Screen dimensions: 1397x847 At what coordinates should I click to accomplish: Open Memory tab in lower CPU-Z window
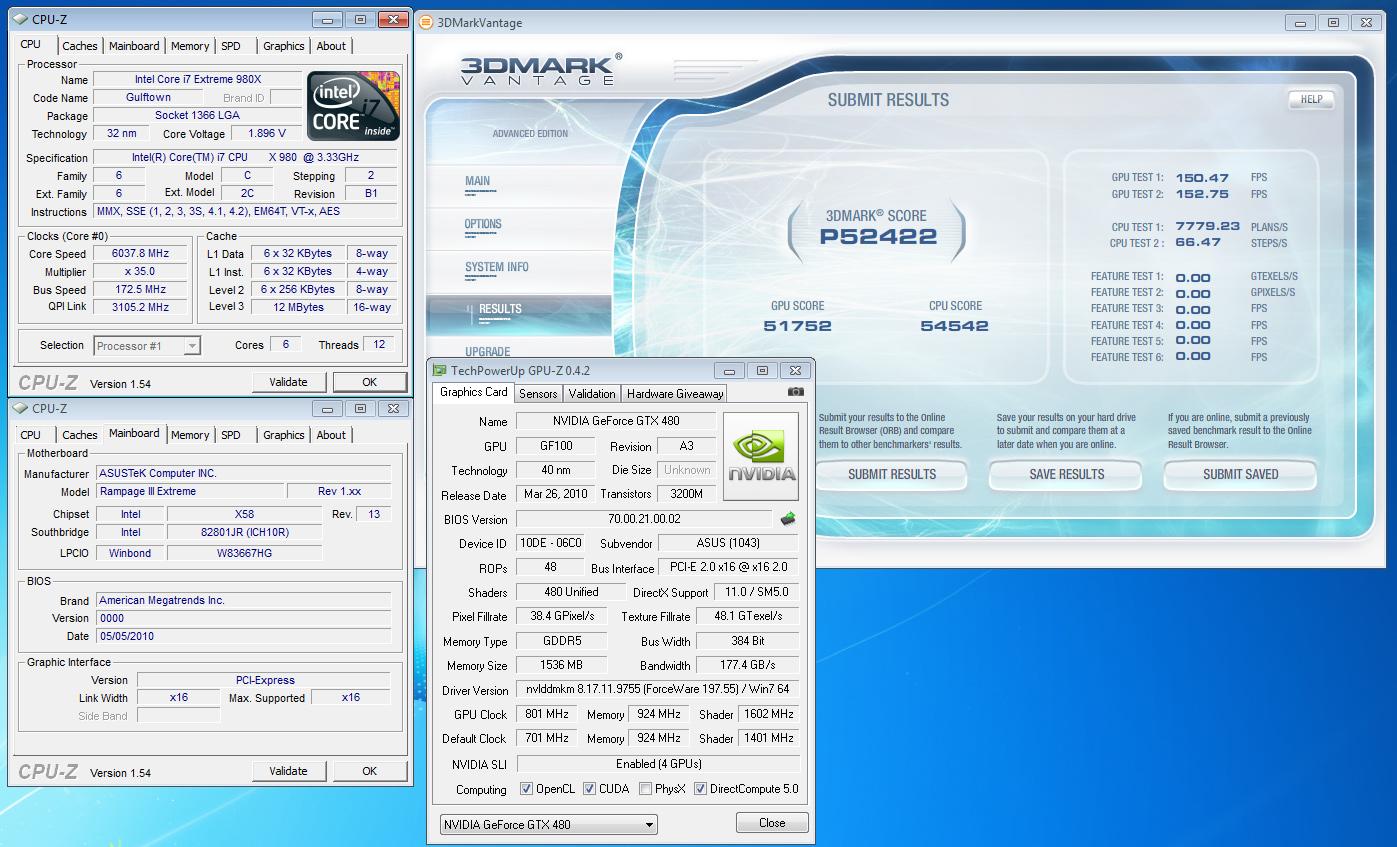click(190, 435)
